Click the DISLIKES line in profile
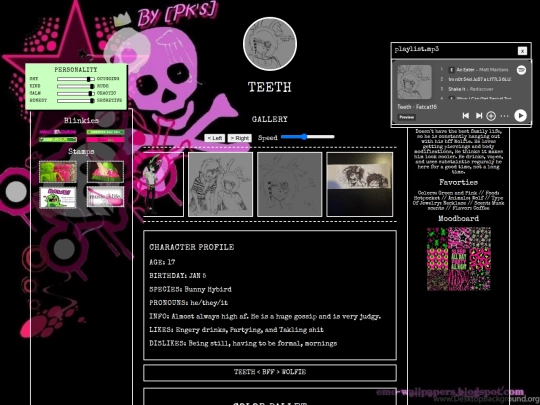Viewport: 540px width, 405px height. point(243,343)
